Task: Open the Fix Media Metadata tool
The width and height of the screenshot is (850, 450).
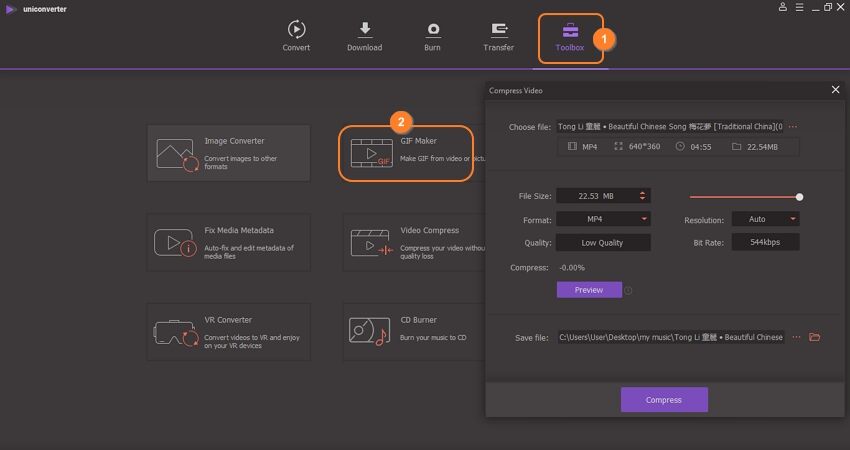Action: (228, 241)
